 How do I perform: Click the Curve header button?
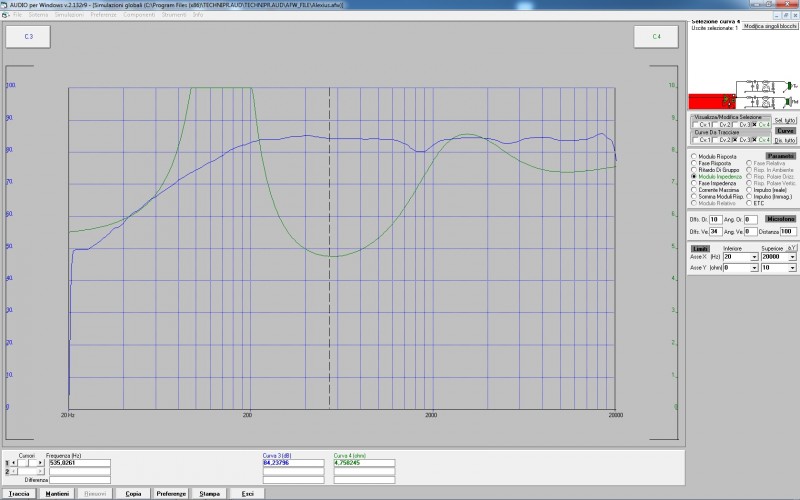click(785, 131)
